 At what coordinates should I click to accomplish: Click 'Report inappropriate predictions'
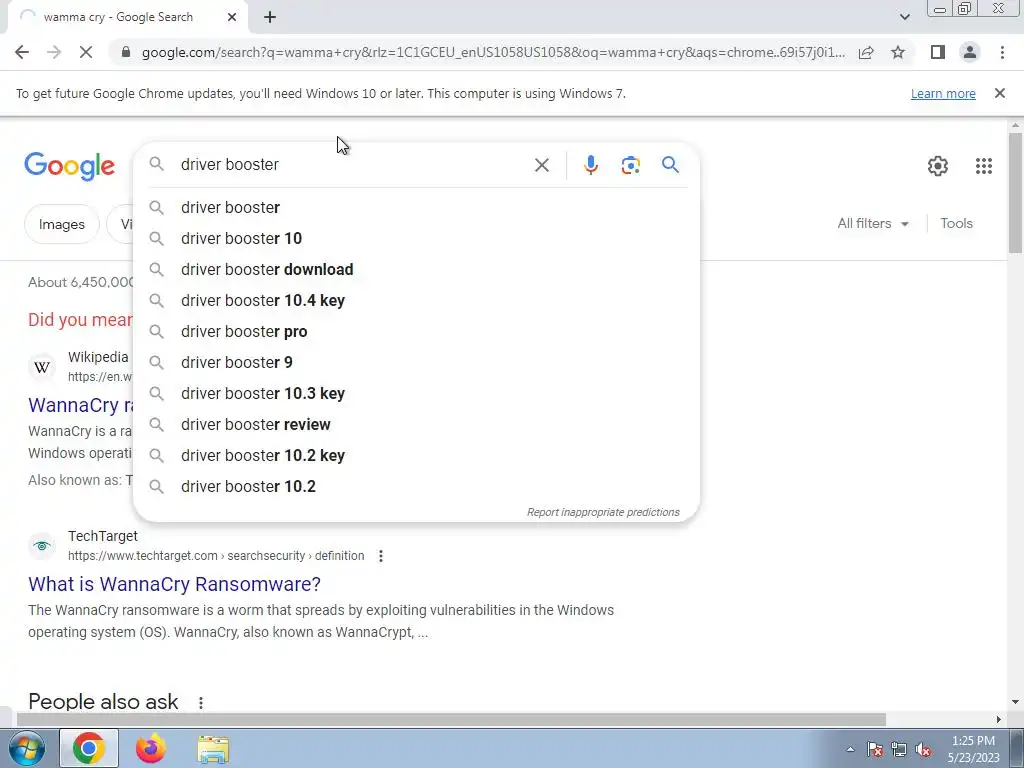pos(603,512)
